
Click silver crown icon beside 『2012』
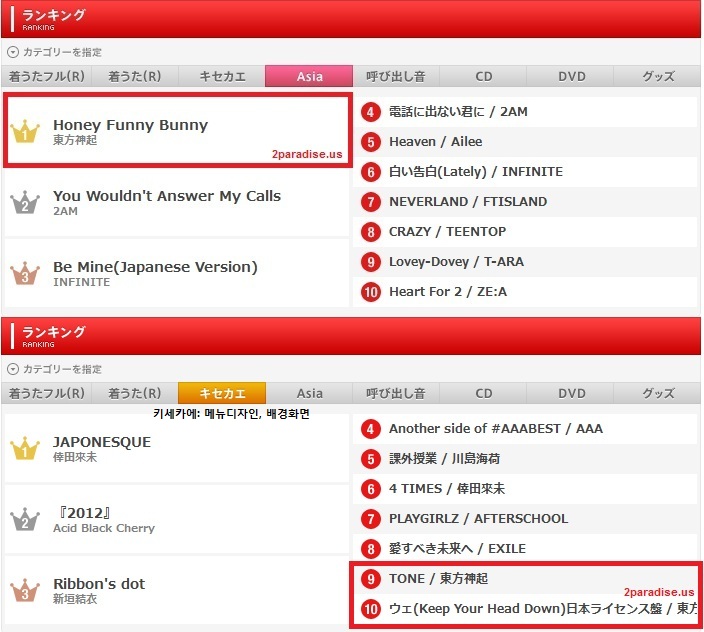(x=25, y=519)
